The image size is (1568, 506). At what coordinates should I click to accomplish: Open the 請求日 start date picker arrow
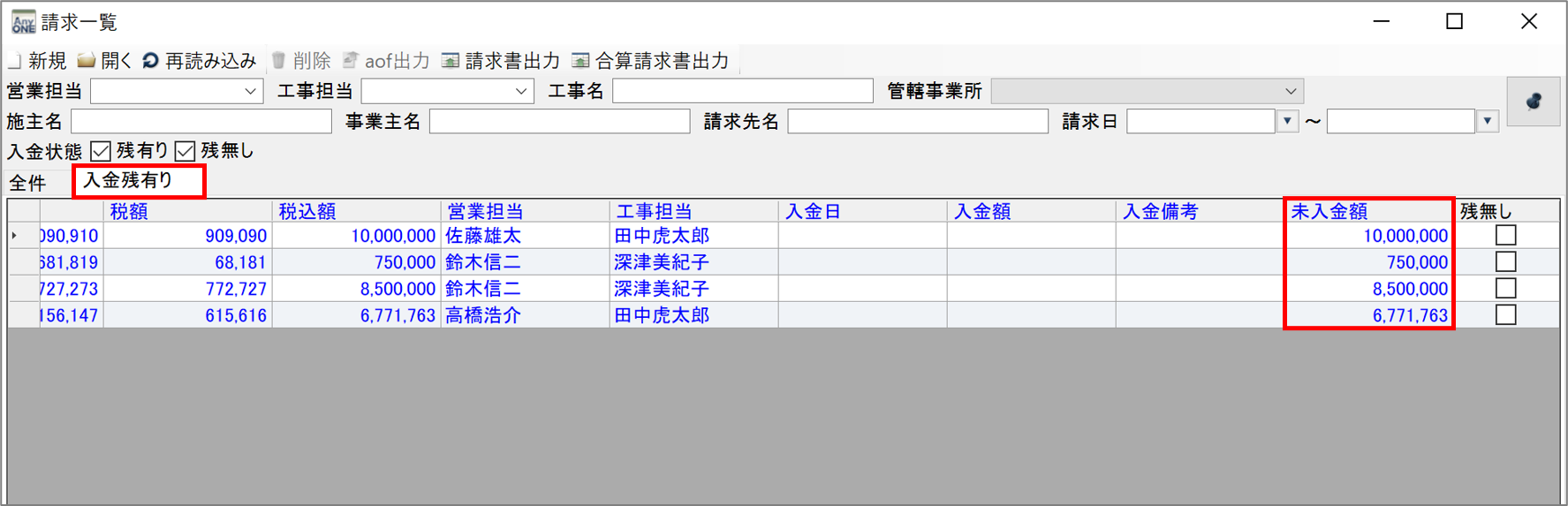(1287, 122)
